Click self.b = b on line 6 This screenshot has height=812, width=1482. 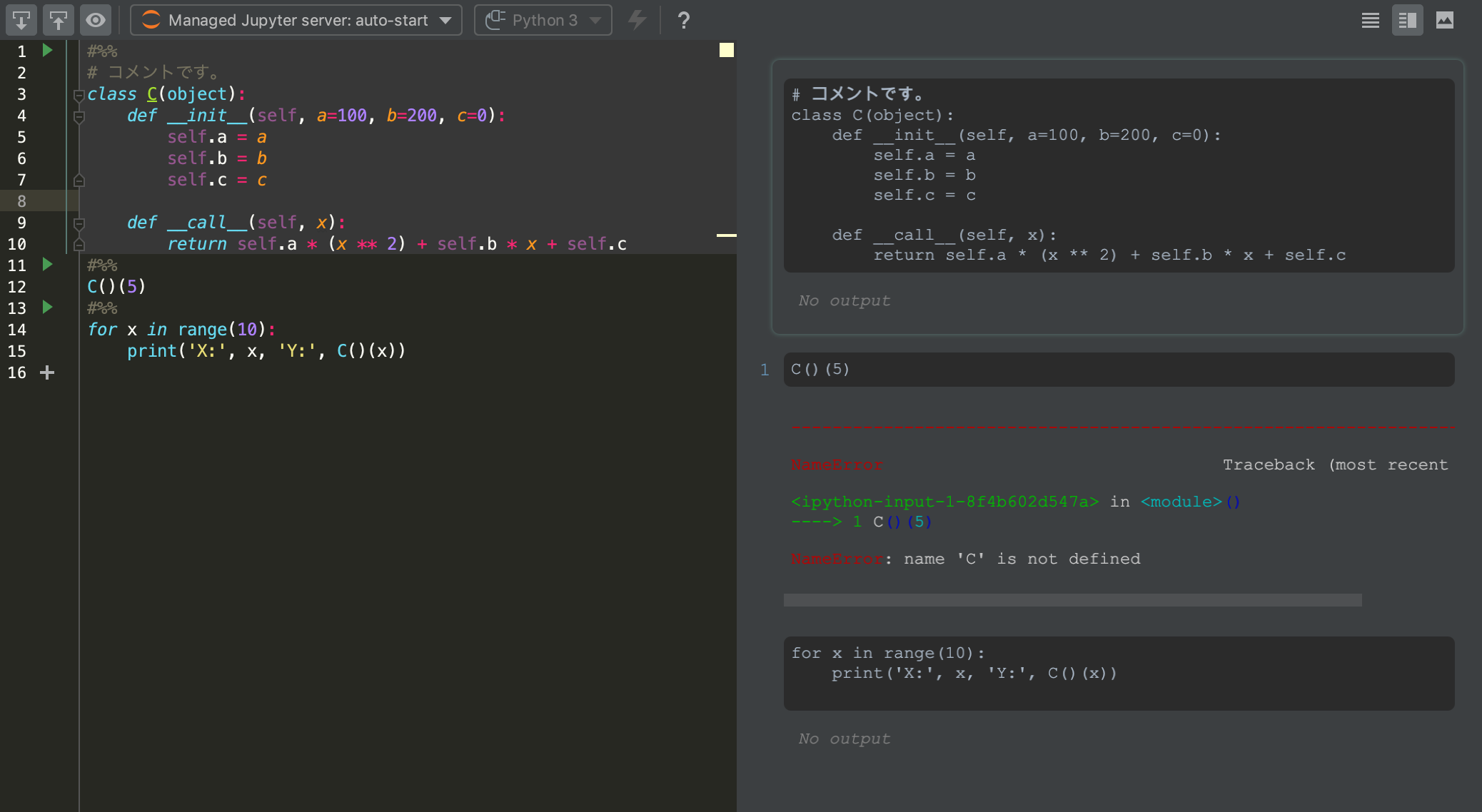[x=217, y=158]
